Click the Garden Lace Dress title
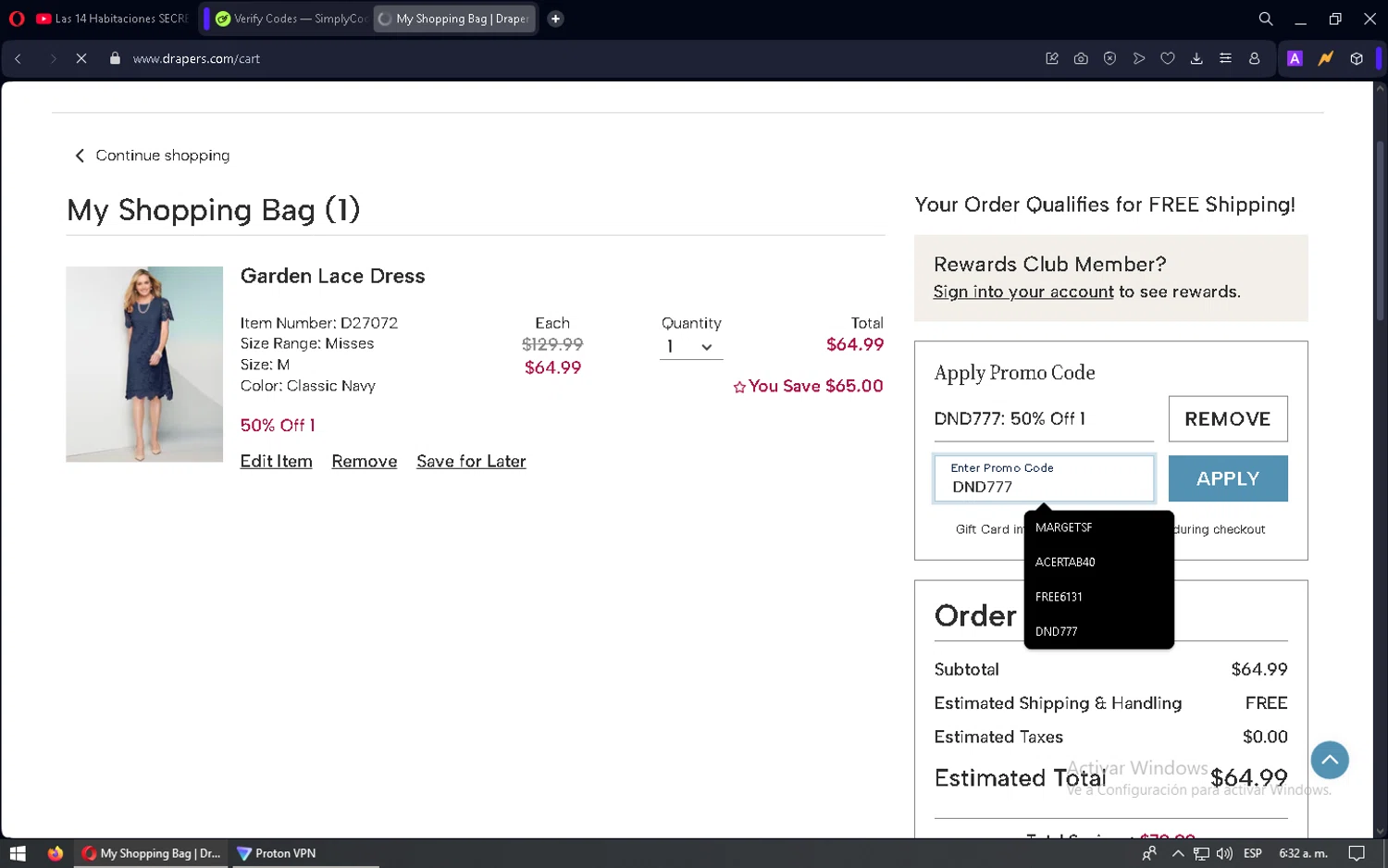This screenshot has width=1388, height=868. (332, 276)
